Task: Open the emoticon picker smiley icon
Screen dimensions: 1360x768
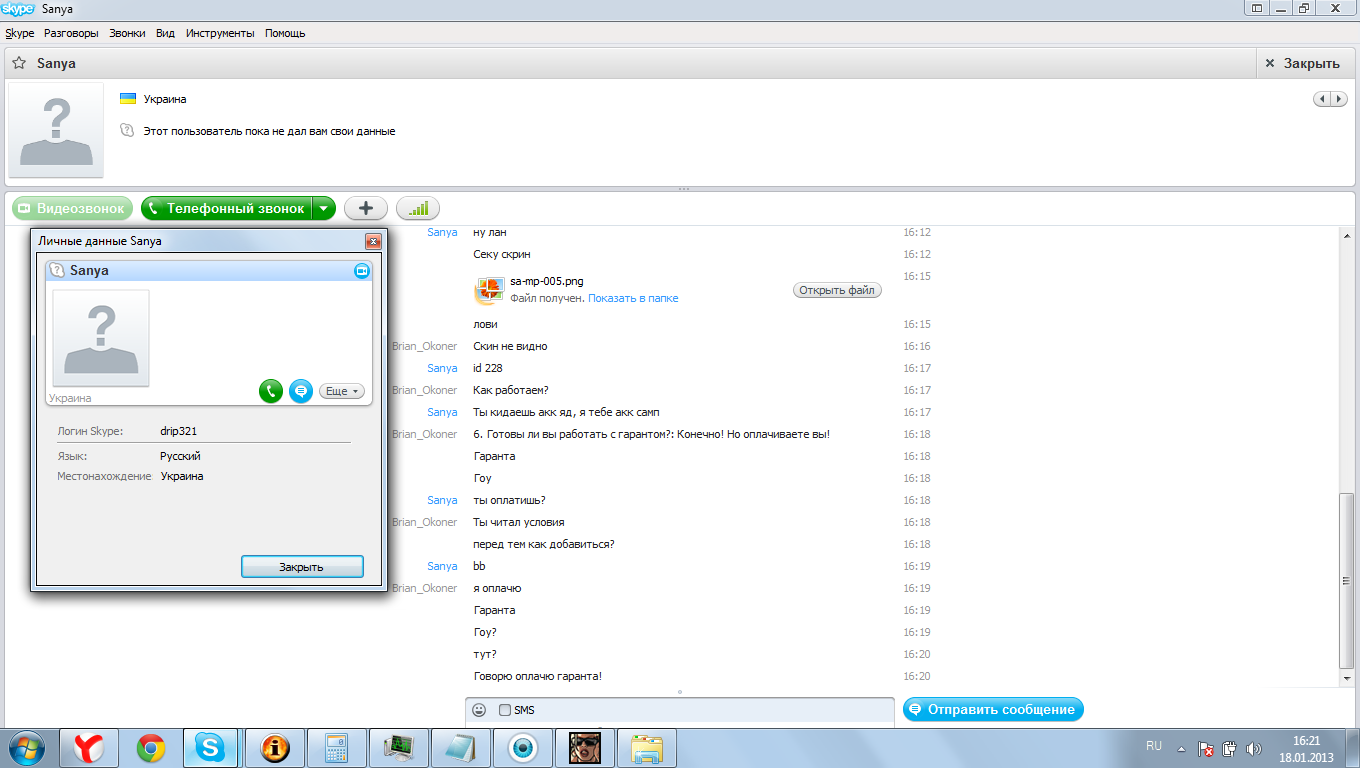Action: pos(479,710)
